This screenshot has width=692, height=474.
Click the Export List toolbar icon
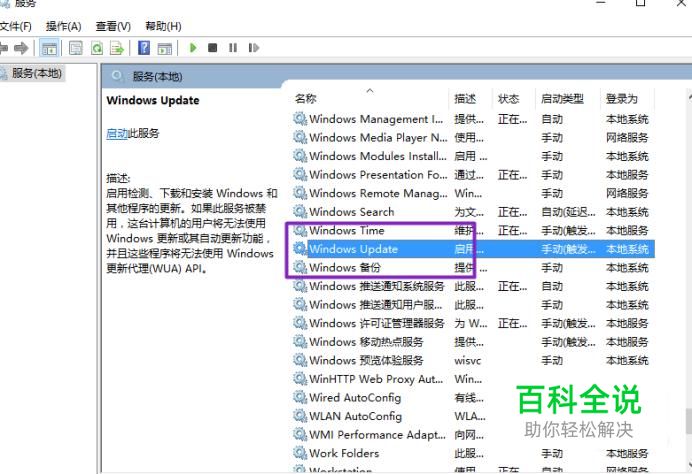pyautogui.click(x=117, y=48)
